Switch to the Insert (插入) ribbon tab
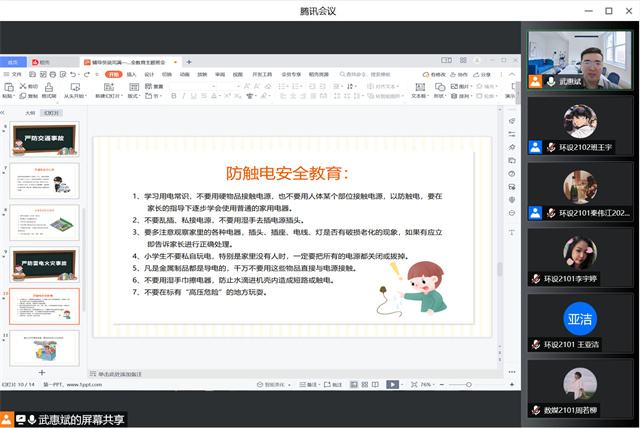The image size is (640, 428). click(131, 74)
